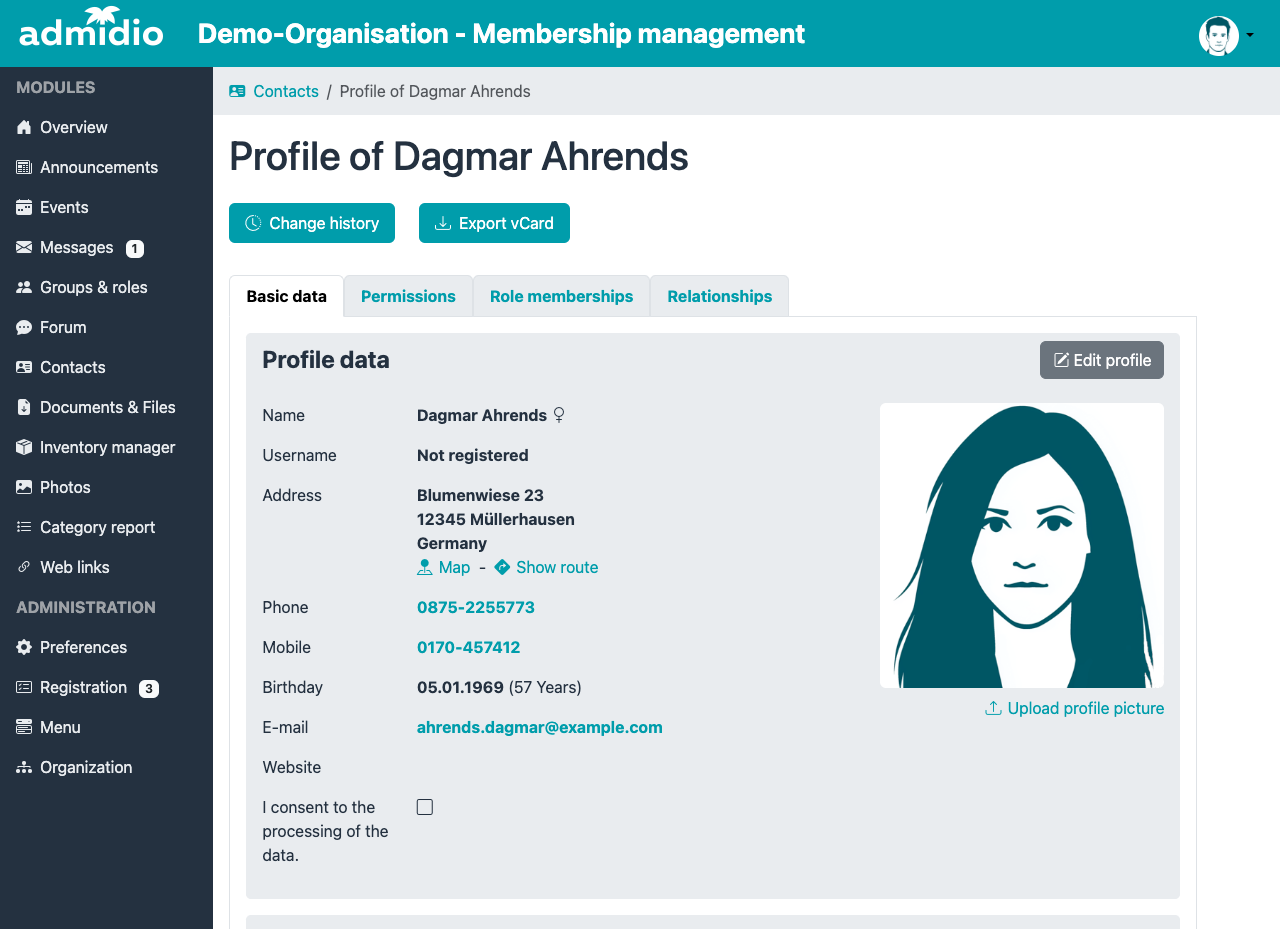Image resolution: width=1280 pixels, height=929 pixels.
Task: Click the Export vCard button
Action: point(494,223)
